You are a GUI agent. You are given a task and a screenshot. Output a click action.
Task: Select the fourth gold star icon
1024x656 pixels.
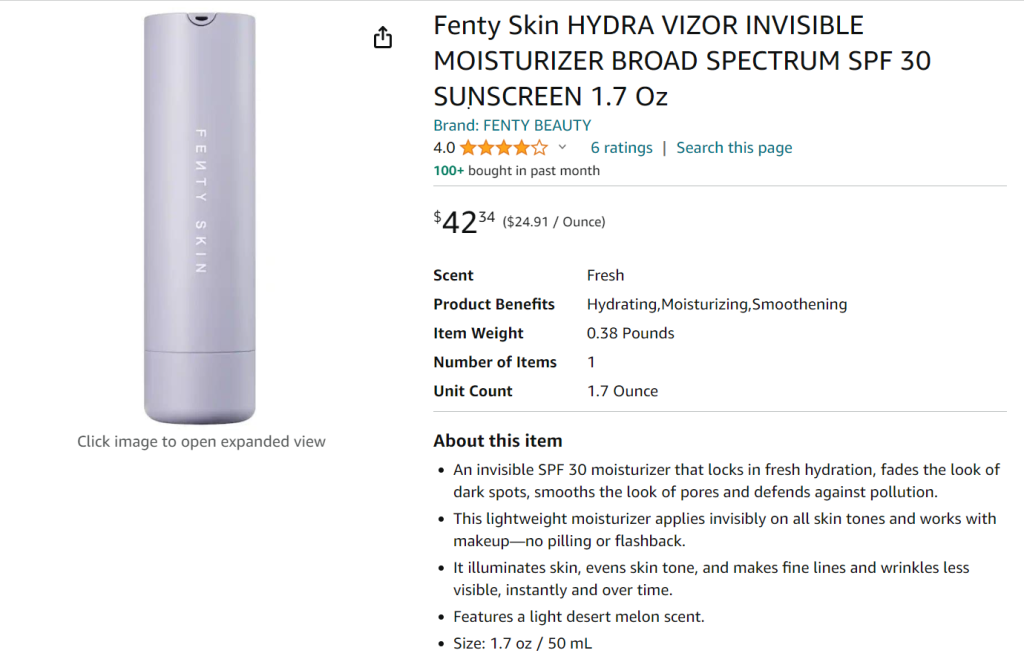tap(521, 147)
